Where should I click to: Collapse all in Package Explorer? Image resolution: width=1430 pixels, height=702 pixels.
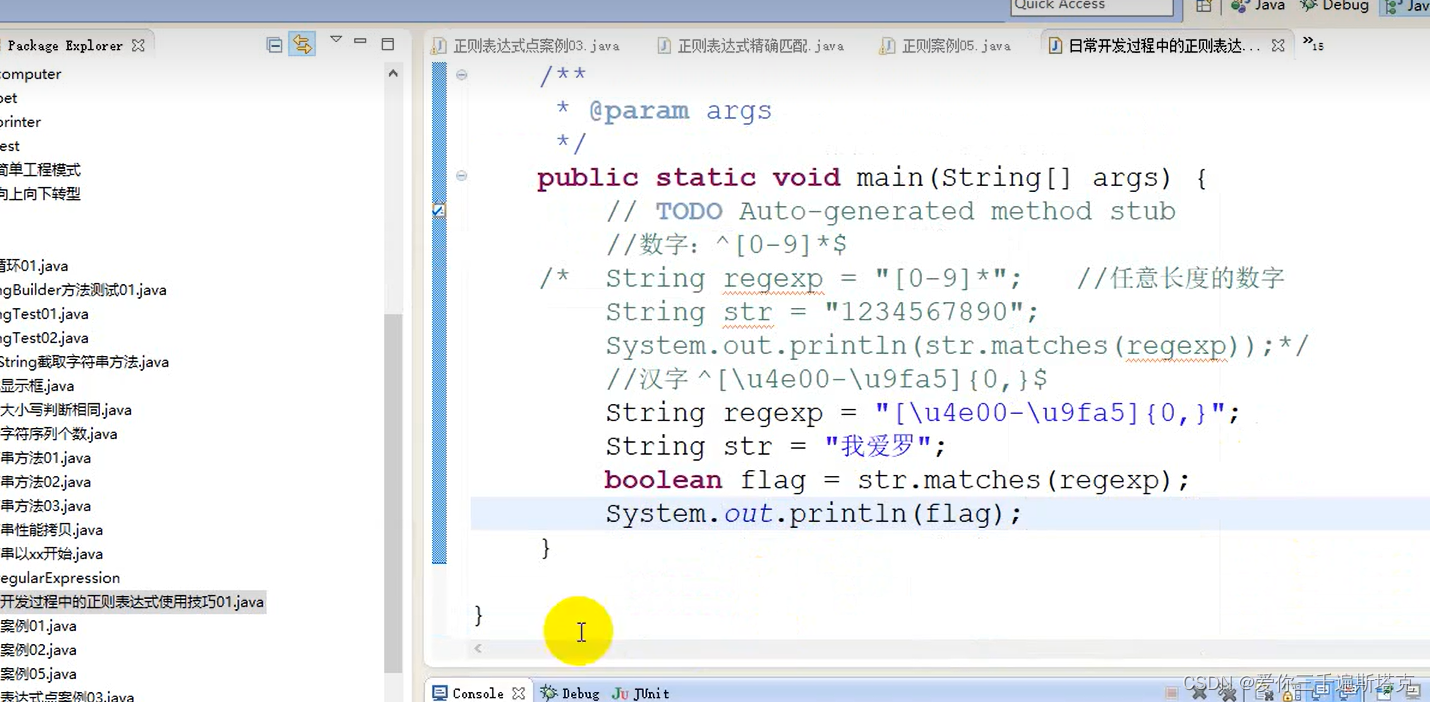tap(274, 45)
